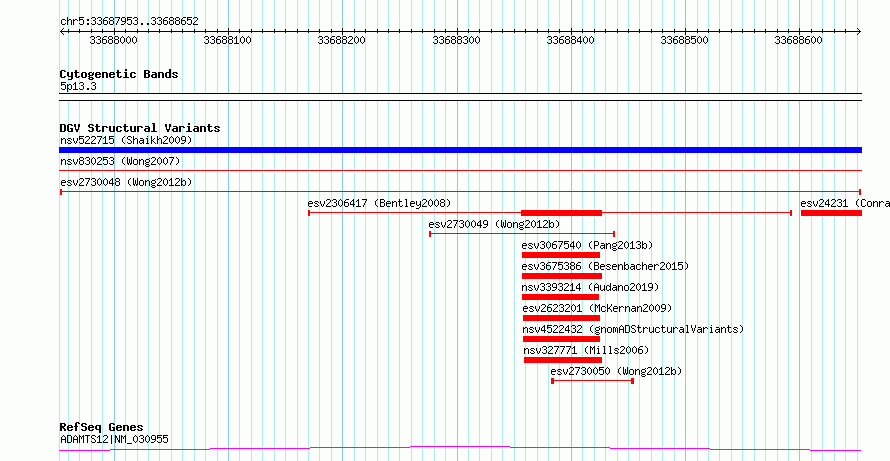
Task: Click the thin esv2730050 variant line
Action: click(593, 381)
